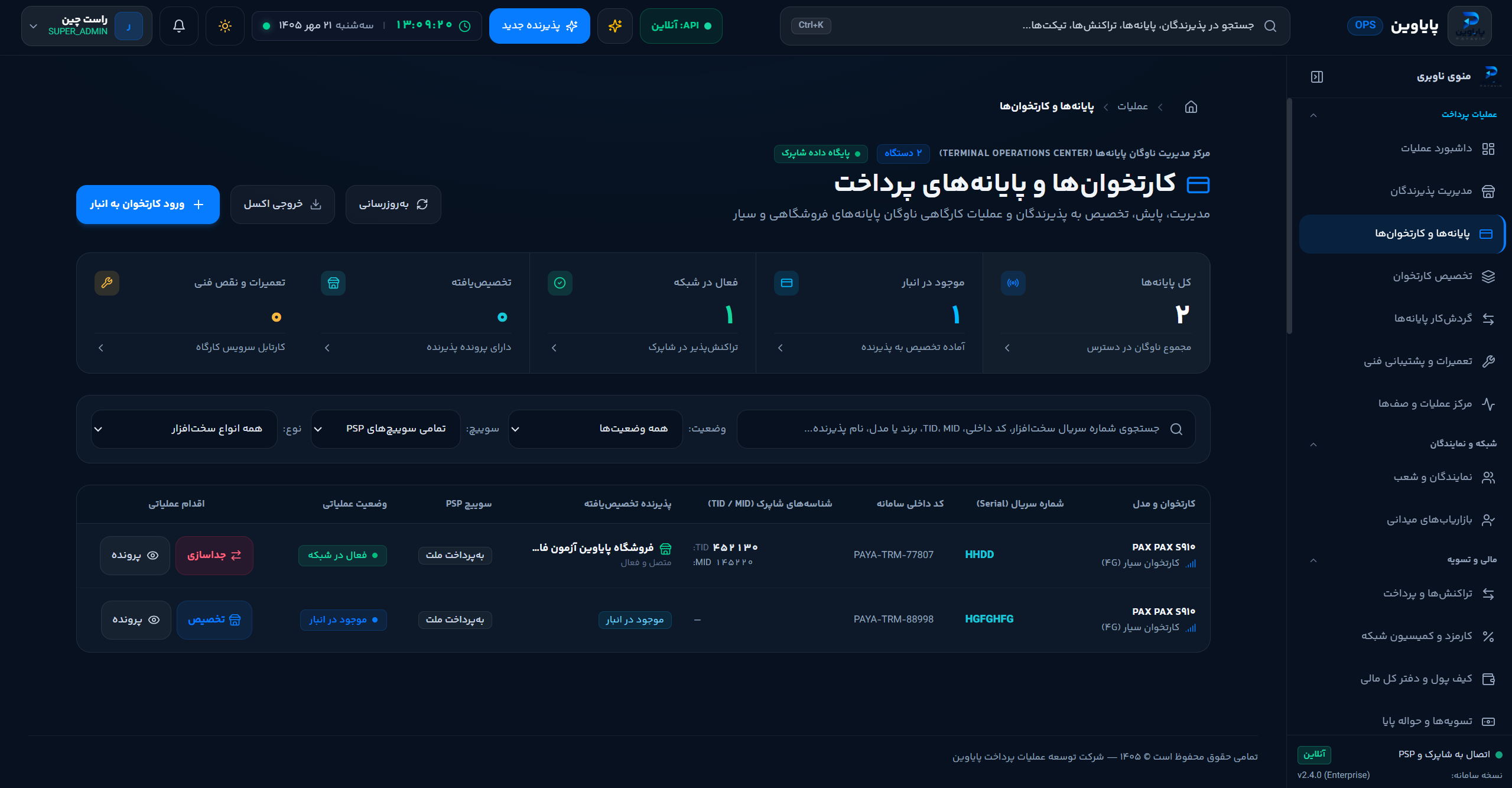Screen dimensions: 1512x788
Task: Click the home icon in breadcrumb
Action: tap(1191, 106)
